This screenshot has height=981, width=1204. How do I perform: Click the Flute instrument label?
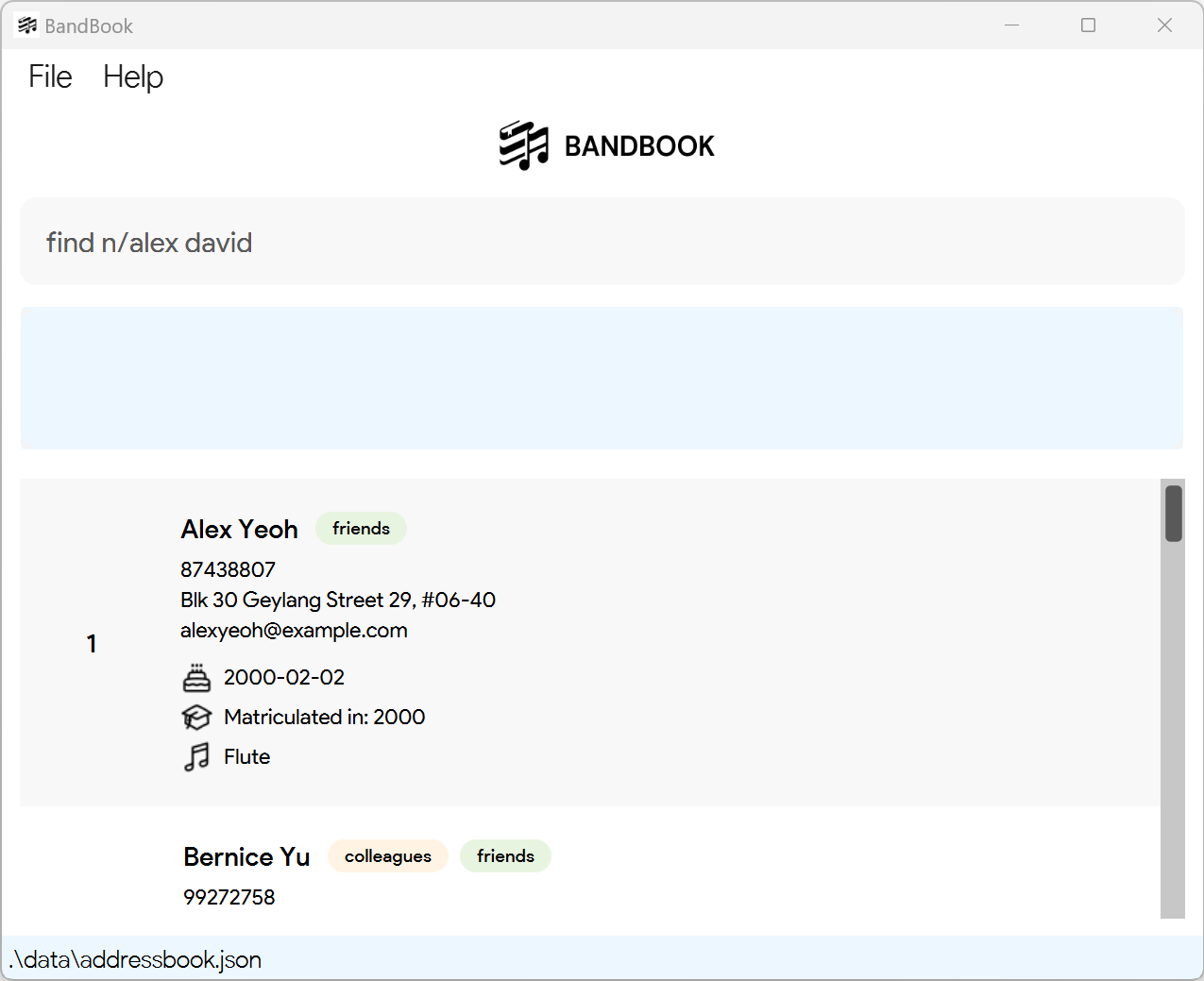(247, 756)
